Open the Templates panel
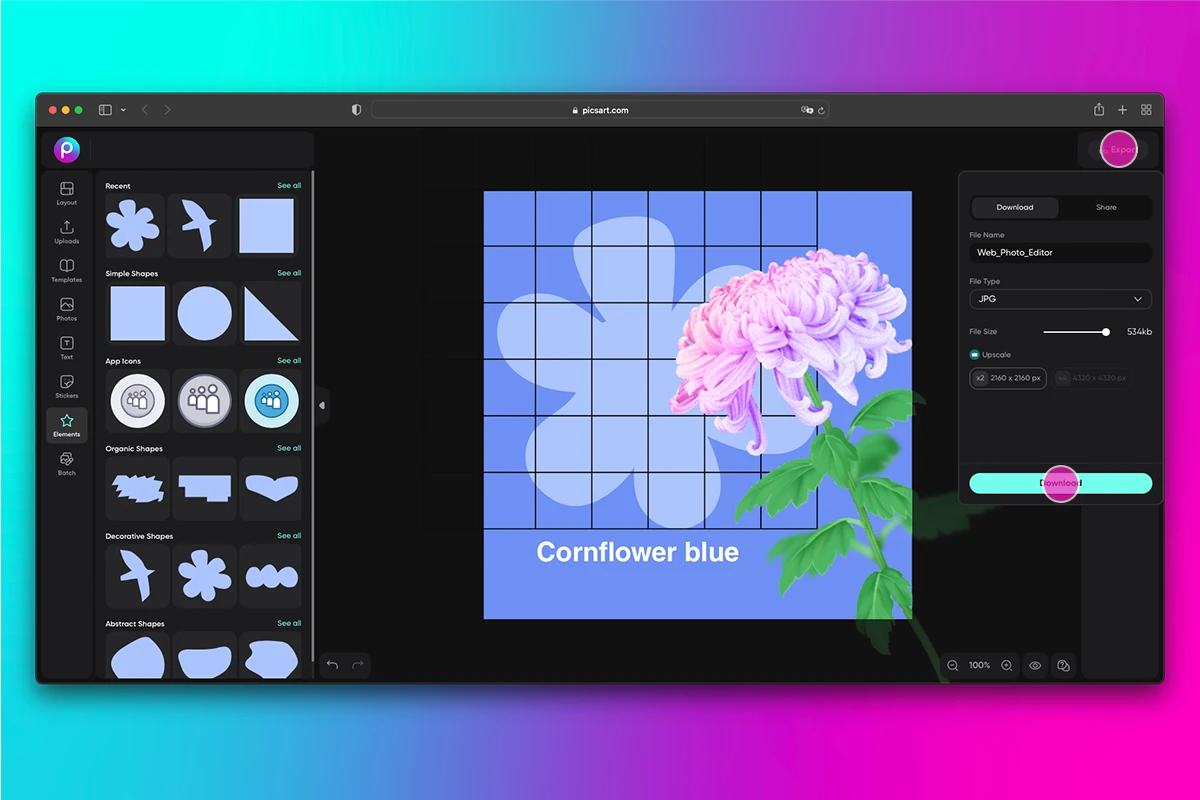Image resolution: width=1200 pixels, height=800 pixels. pyautogui.click(x=66, y=270)
